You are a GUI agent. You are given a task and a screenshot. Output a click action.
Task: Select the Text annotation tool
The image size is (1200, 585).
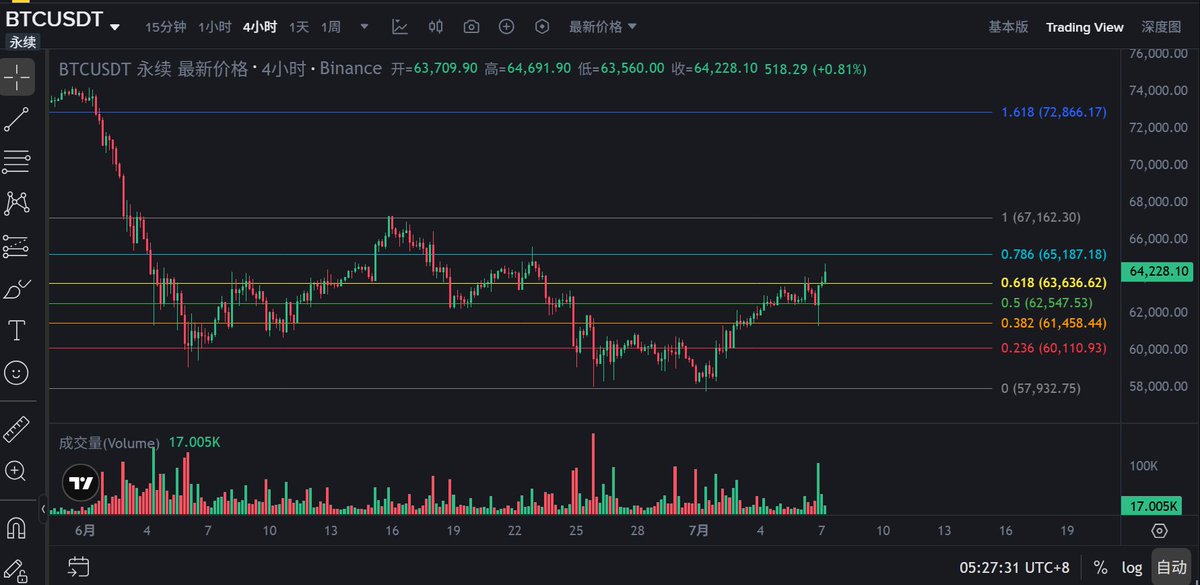pos(16,330)
